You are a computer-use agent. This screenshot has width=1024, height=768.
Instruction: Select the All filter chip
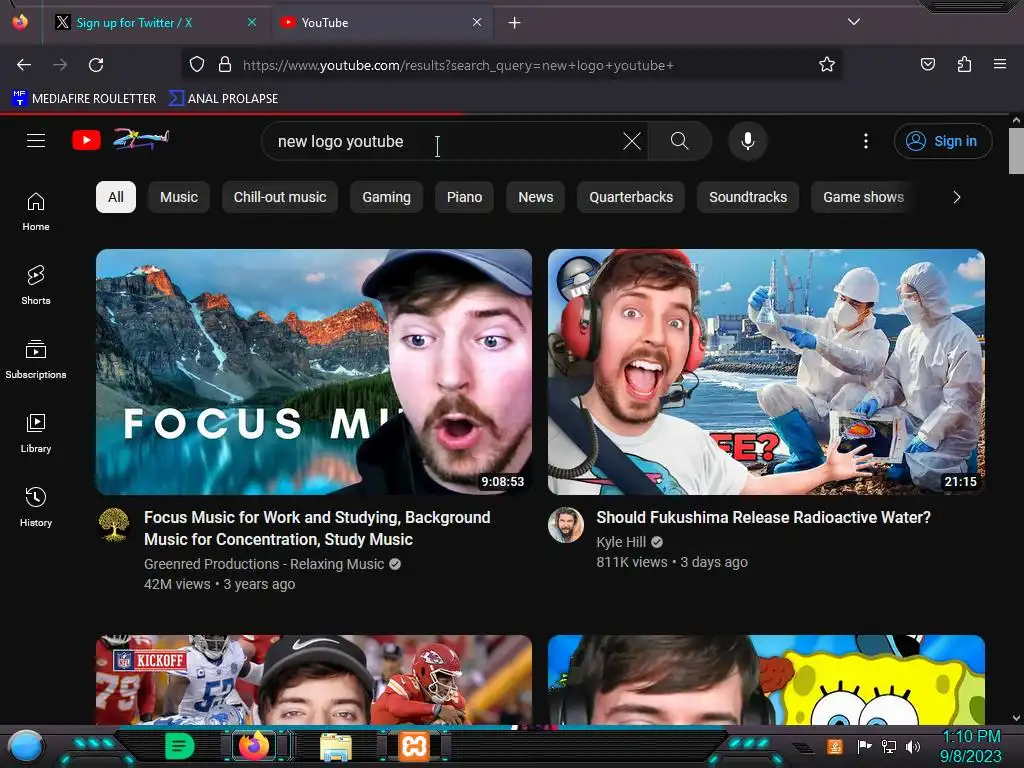(116, 197)
